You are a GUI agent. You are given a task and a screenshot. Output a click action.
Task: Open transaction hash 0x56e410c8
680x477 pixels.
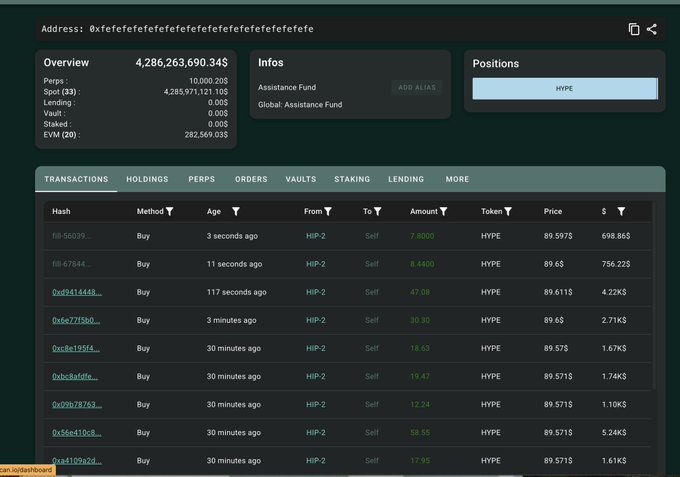[x=77, y=433]
